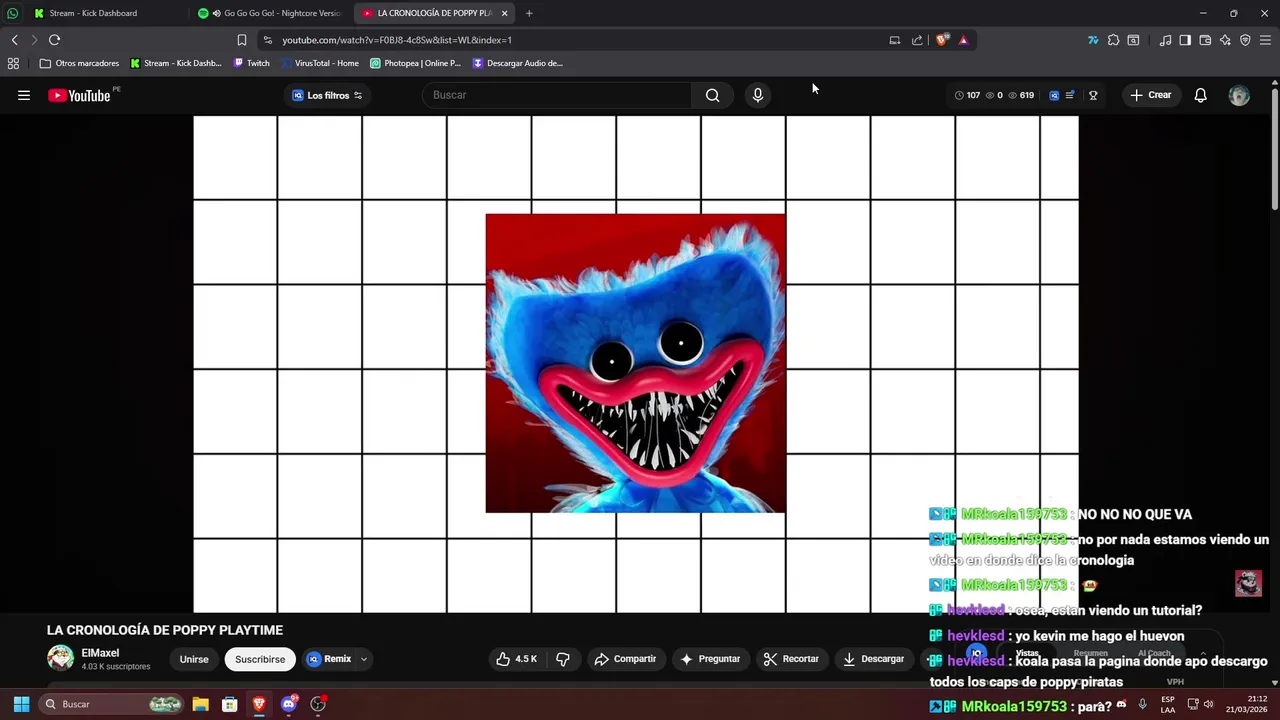This screenshot has height=720, width=1280.
Task: Click the Suscribirse button
Action: click(x=260, y=659)
